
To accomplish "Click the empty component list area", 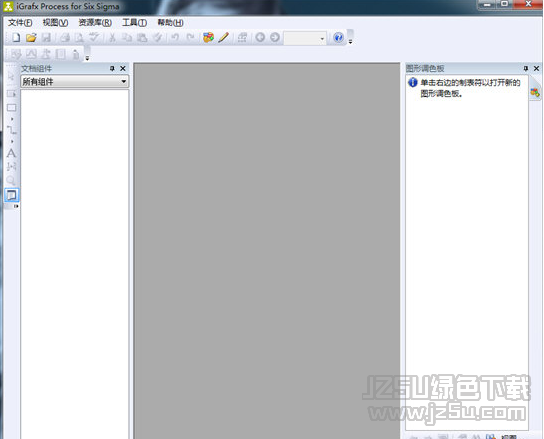I will (75, 264).
